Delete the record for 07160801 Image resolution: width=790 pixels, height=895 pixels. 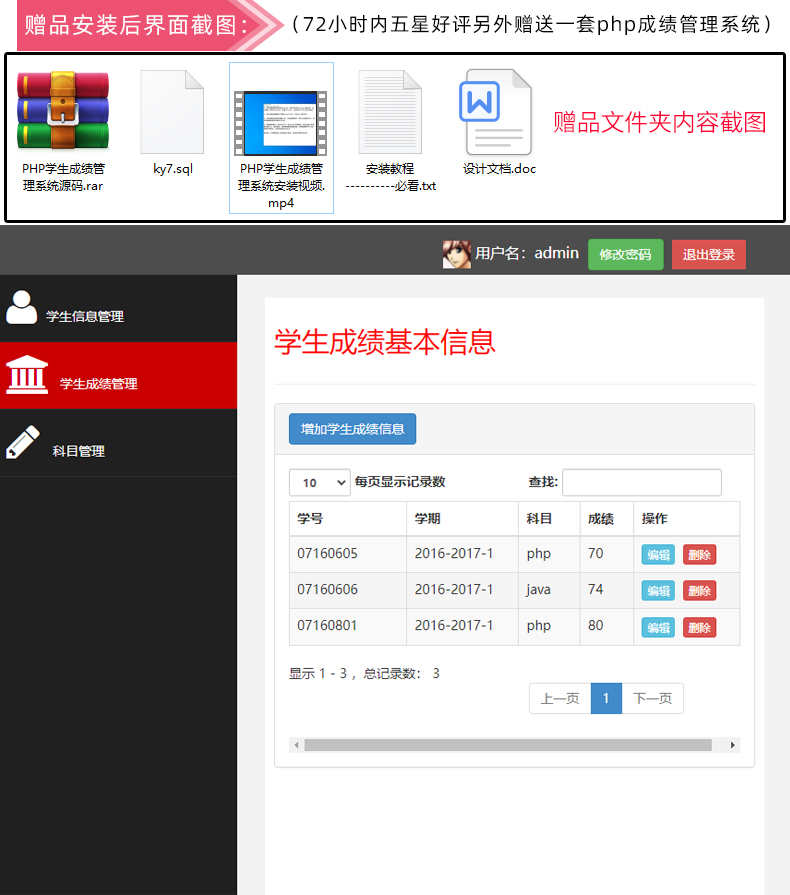699,627
